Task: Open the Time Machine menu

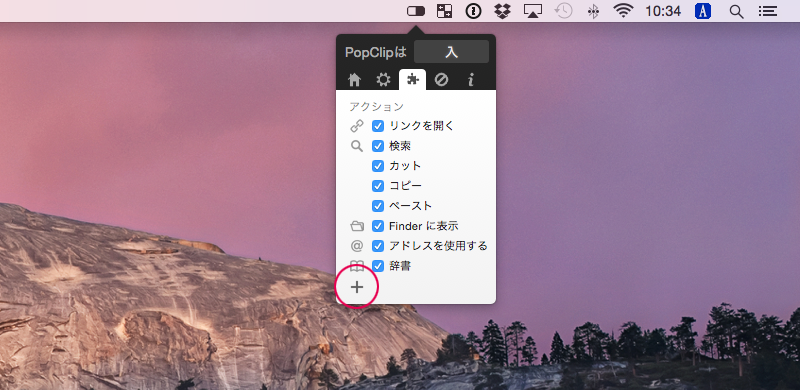Action: pyautogui.click(x=563, y=11)
